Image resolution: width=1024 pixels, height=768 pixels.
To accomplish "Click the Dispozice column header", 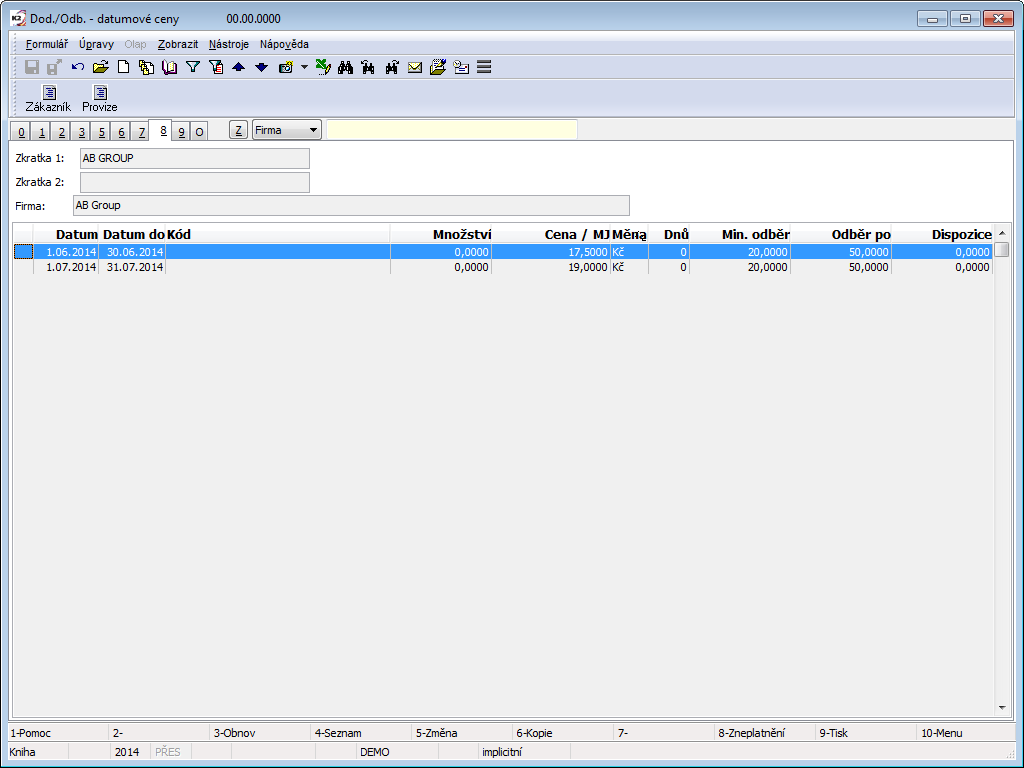I will coord(942,234).
